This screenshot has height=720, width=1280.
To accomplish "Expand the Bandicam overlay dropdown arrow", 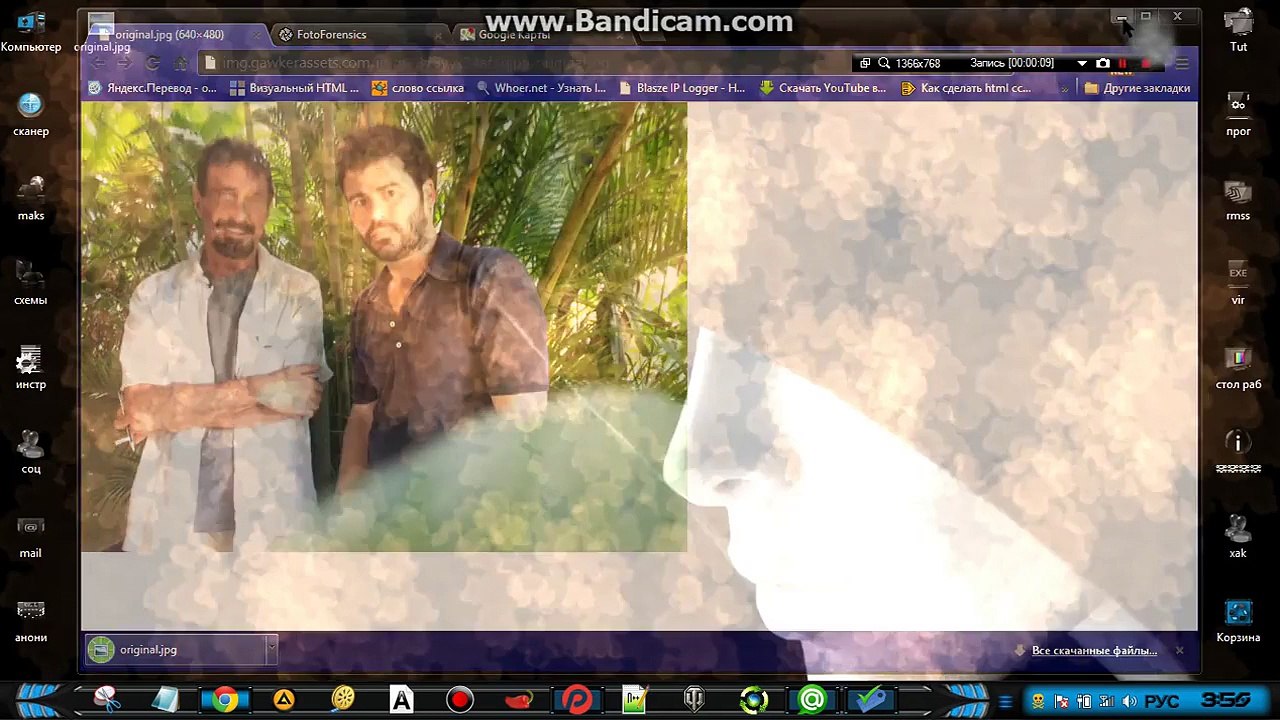I will click(x=1081, y=63).
